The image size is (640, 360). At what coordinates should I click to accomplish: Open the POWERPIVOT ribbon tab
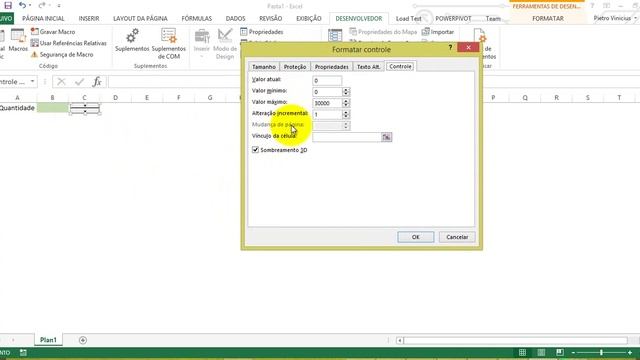(453, 18)
